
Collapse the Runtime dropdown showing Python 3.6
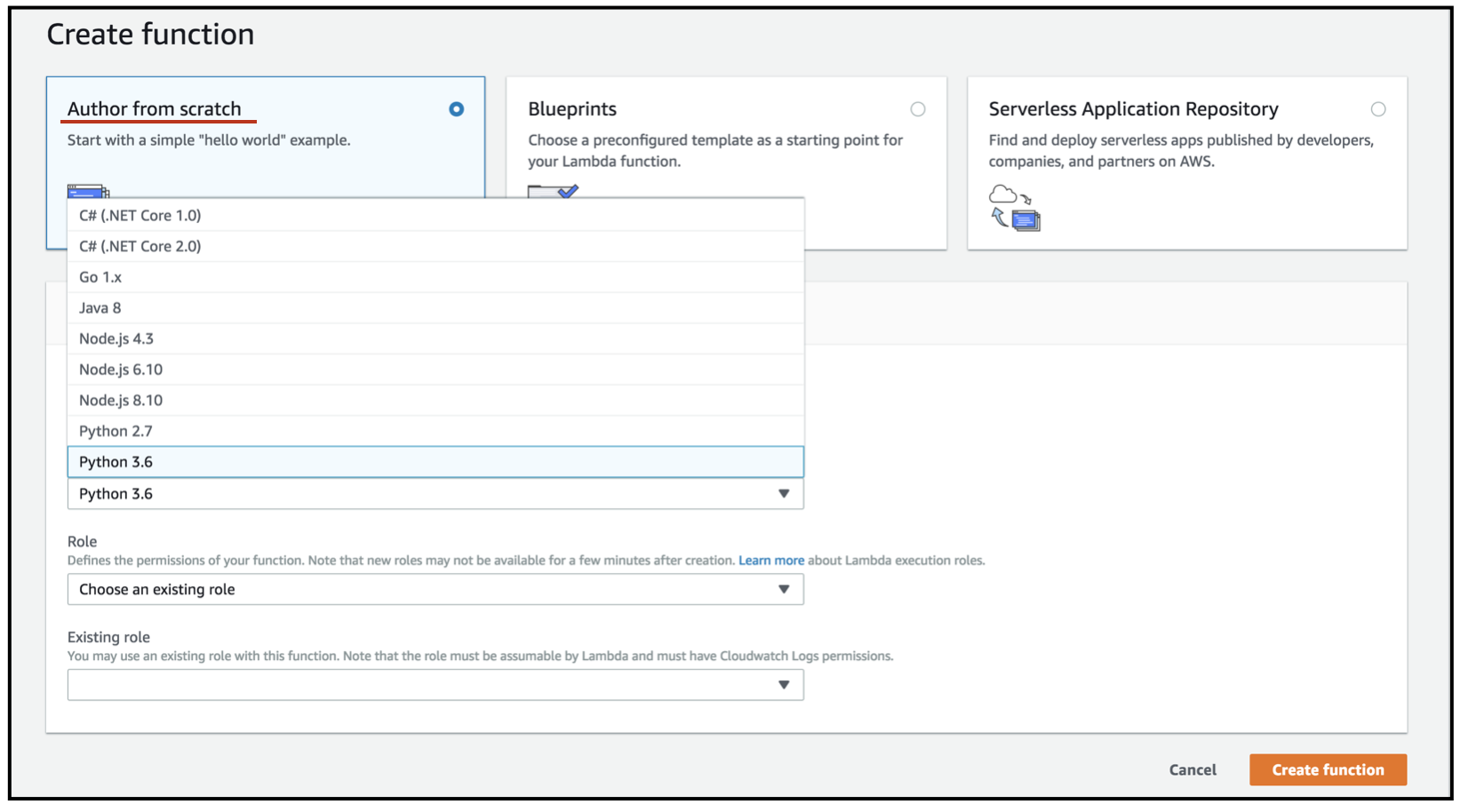(x=435, y=494)
